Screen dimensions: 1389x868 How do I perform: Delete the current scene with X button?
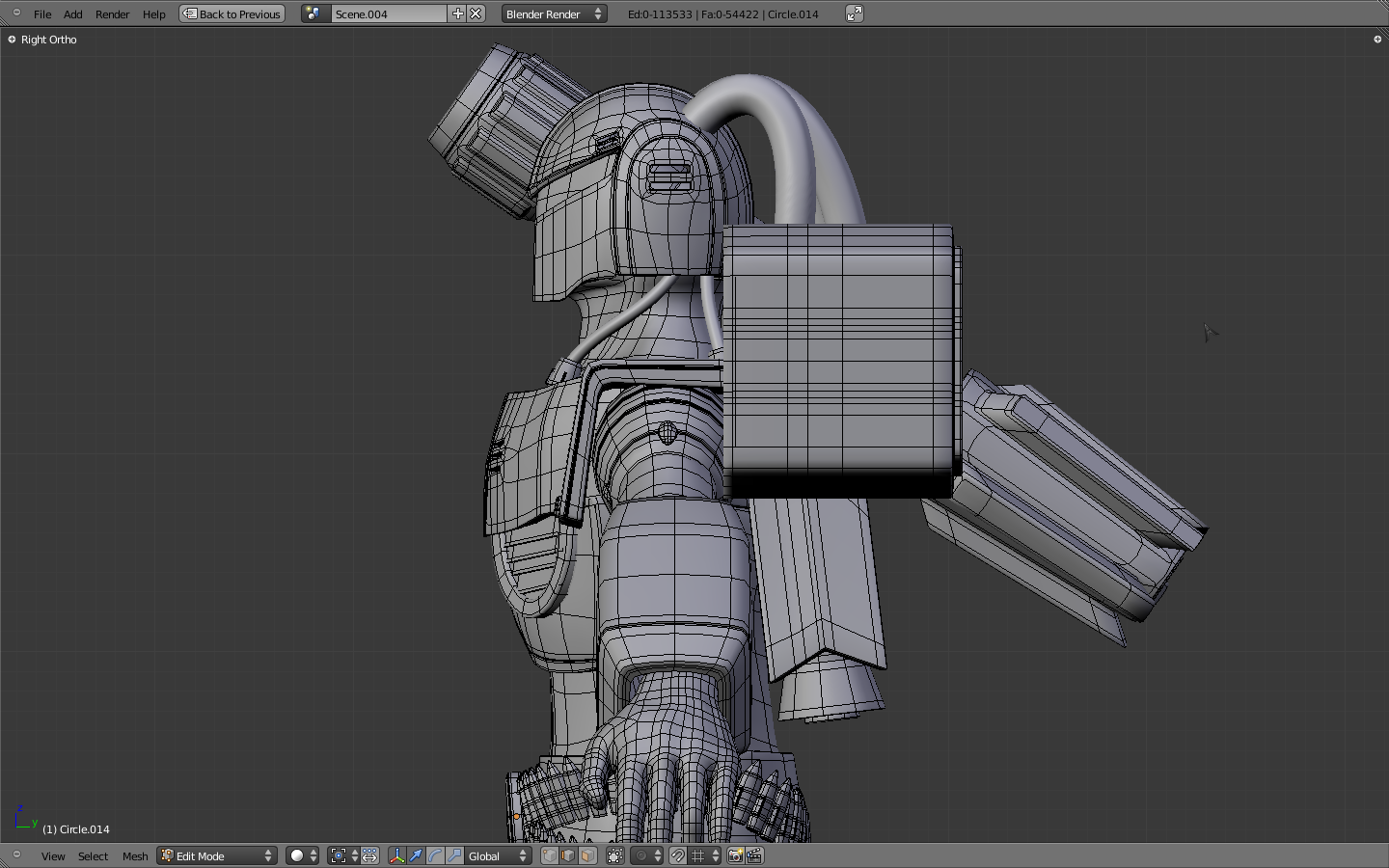click(476, 14)
